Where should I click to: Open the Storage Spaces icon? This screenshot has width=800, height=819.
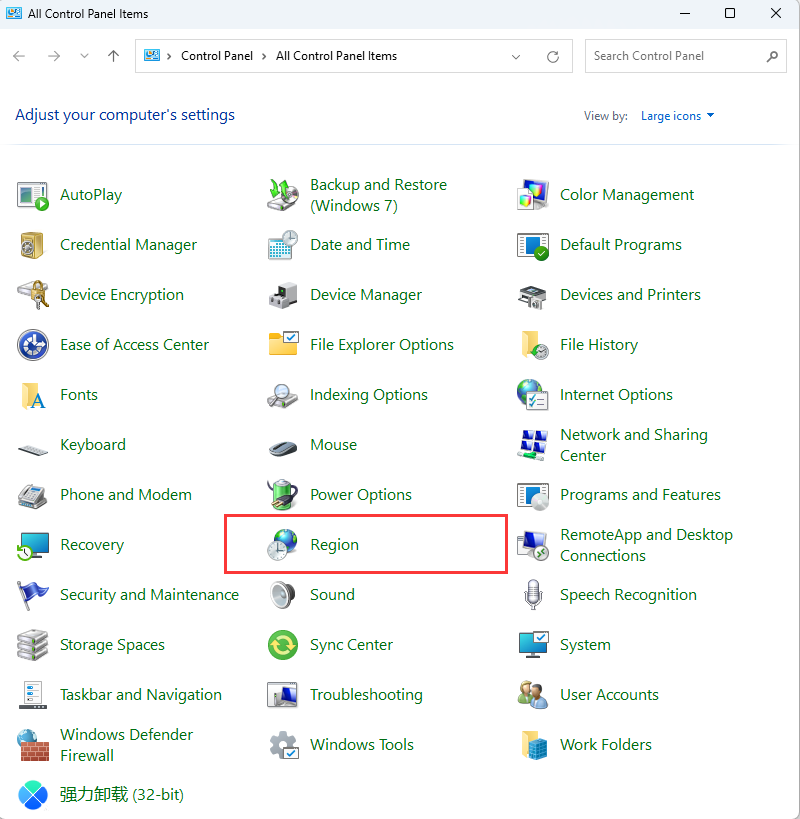[x=32, y=645]
